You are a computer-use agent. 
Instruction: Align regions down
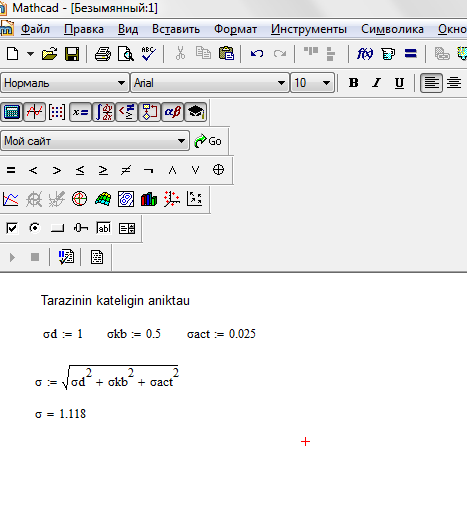tap(331, 54)
